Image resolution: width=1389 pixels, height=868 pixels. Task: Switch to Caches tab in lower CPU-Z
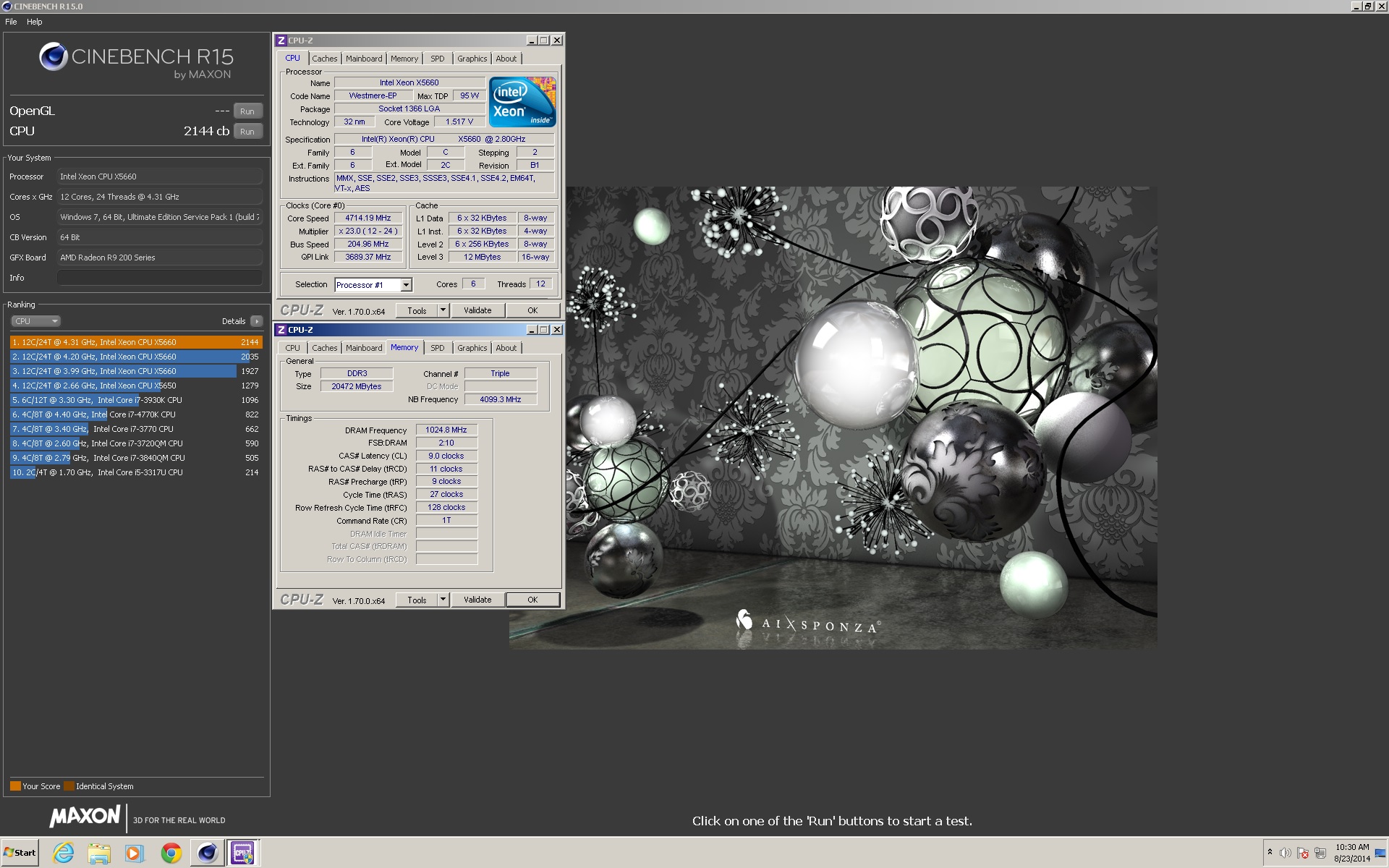325,348
